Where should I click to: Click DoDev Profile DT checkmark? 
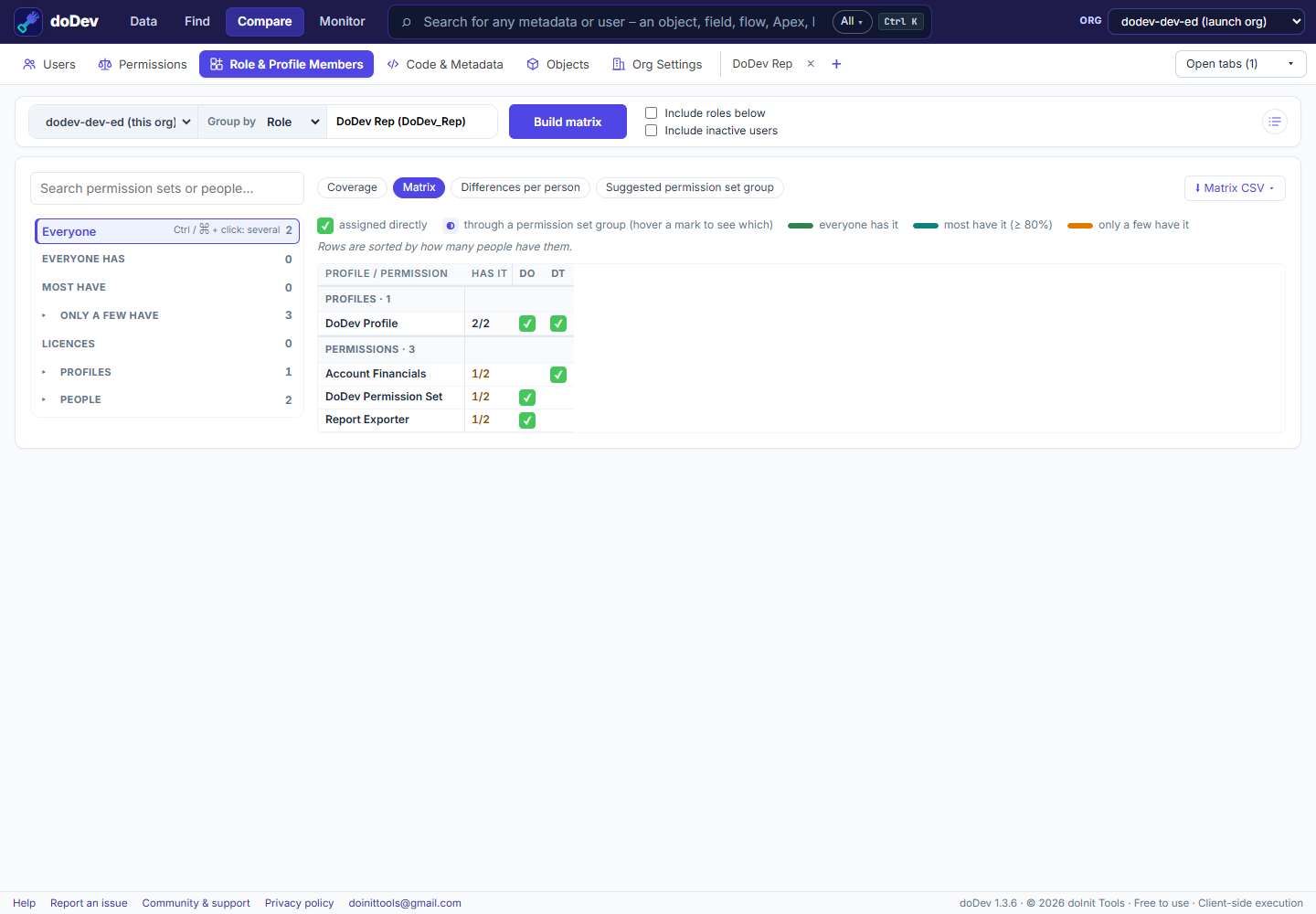pos(558,324)
